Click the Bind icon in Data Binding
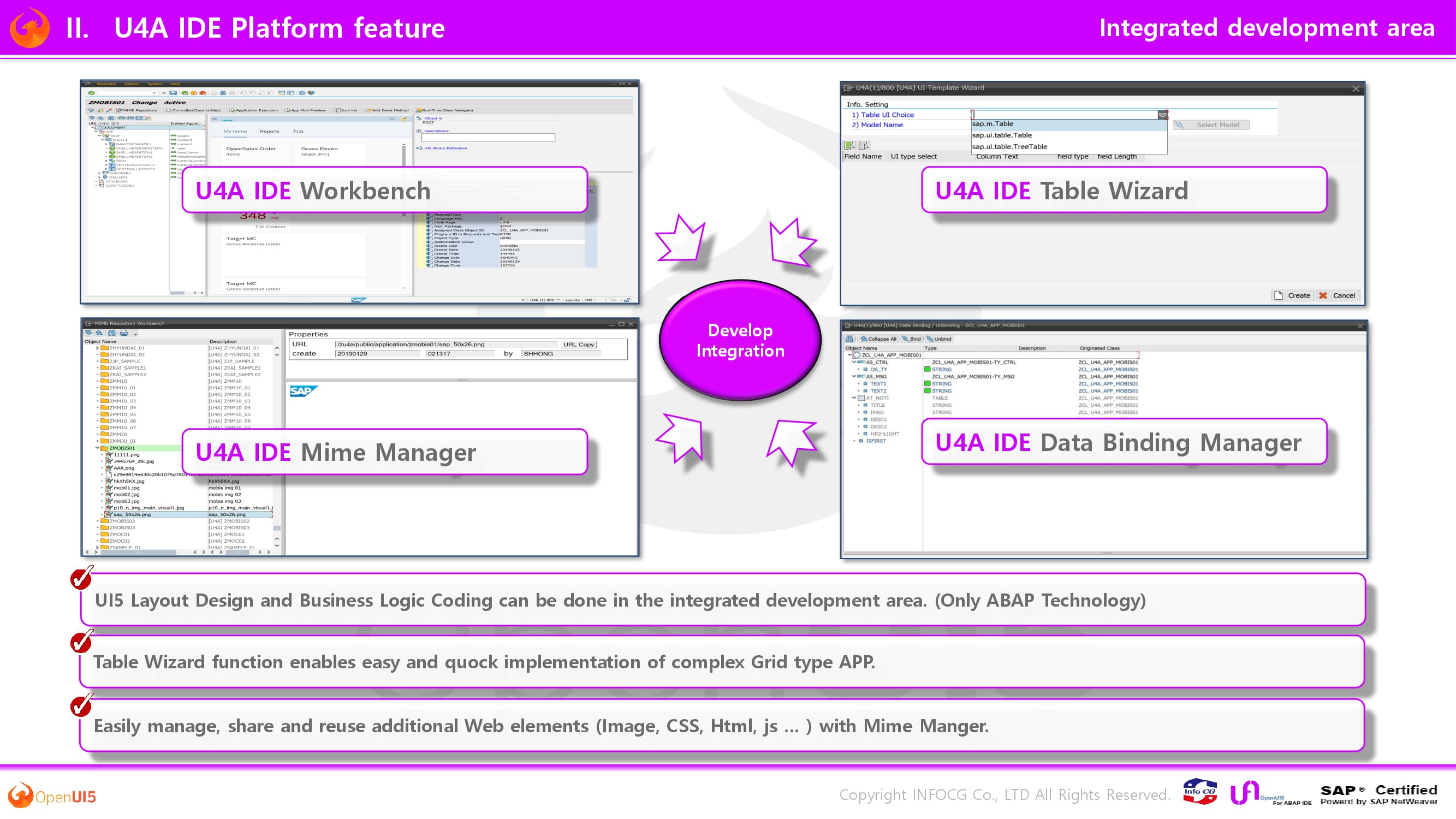 click(911, 339)
